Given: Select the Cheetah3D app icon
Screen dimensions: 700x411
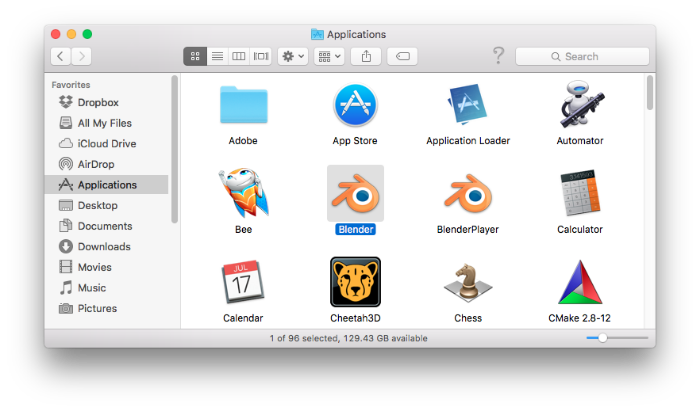Looking at the screenshot, I should 355,282.
